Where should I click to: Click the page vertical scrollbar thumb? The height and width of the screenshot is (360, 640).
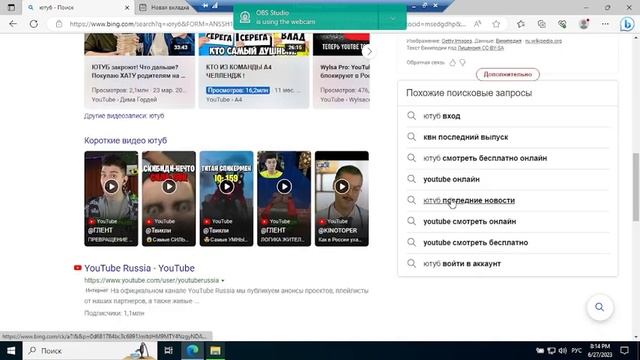tap(636, 188)
